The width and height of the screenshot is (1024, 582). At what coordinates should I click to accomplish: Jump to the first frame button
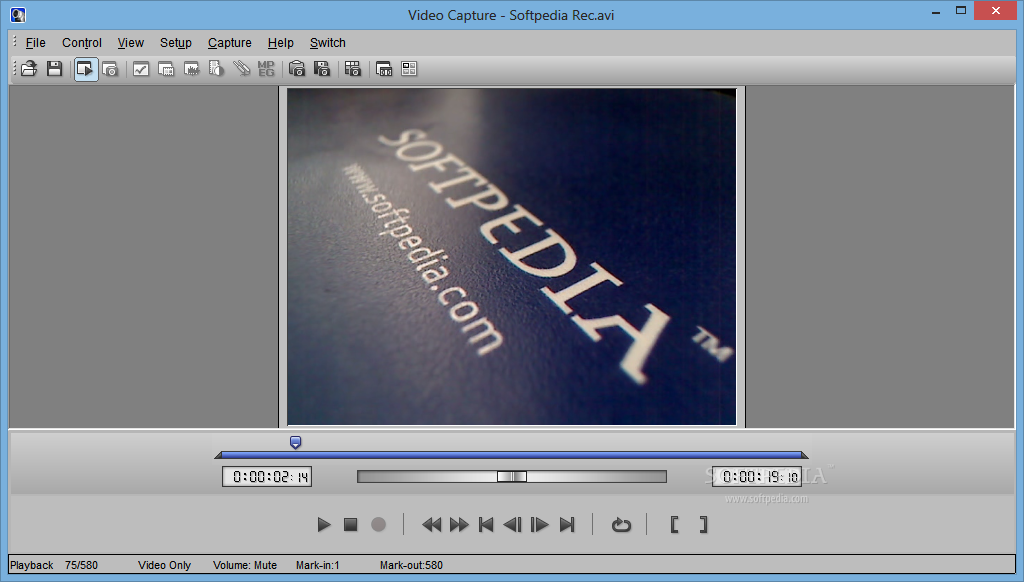pyautogui.click(x=486, y=525)
